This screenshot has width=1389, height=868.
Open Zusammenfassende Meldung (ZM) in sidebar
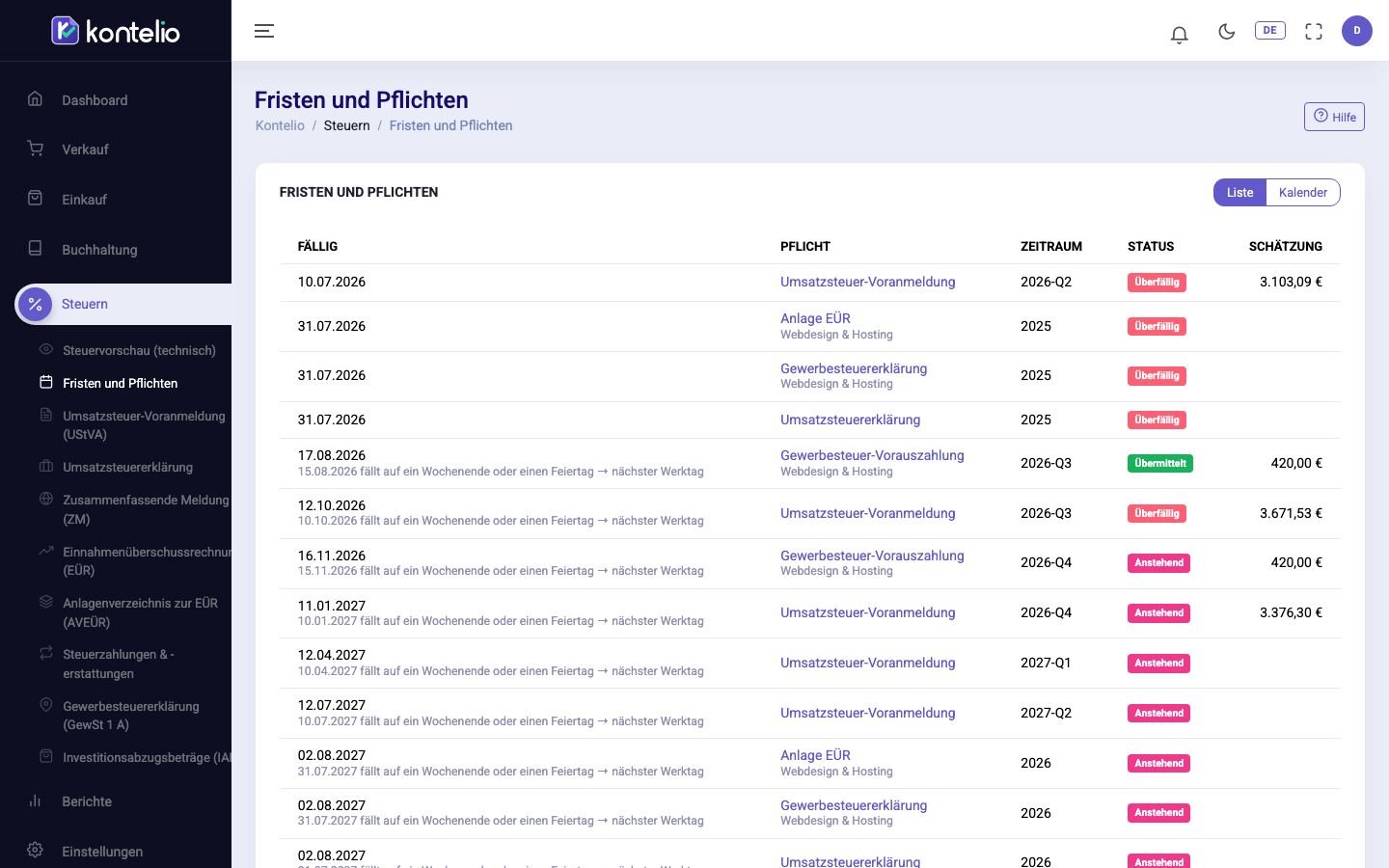pos(146,509)
